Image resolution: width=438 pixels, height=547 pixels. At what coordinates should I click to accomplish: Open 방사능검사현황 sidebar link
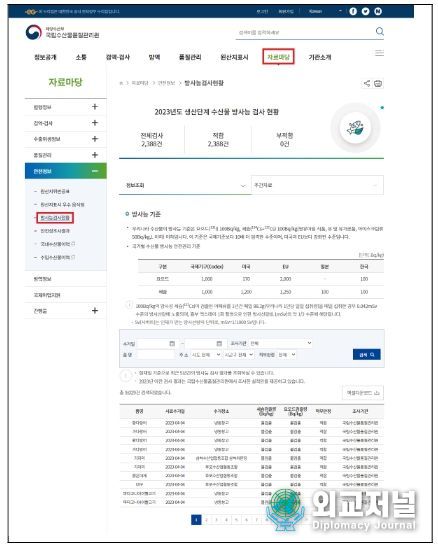click(x=55, y=218)
